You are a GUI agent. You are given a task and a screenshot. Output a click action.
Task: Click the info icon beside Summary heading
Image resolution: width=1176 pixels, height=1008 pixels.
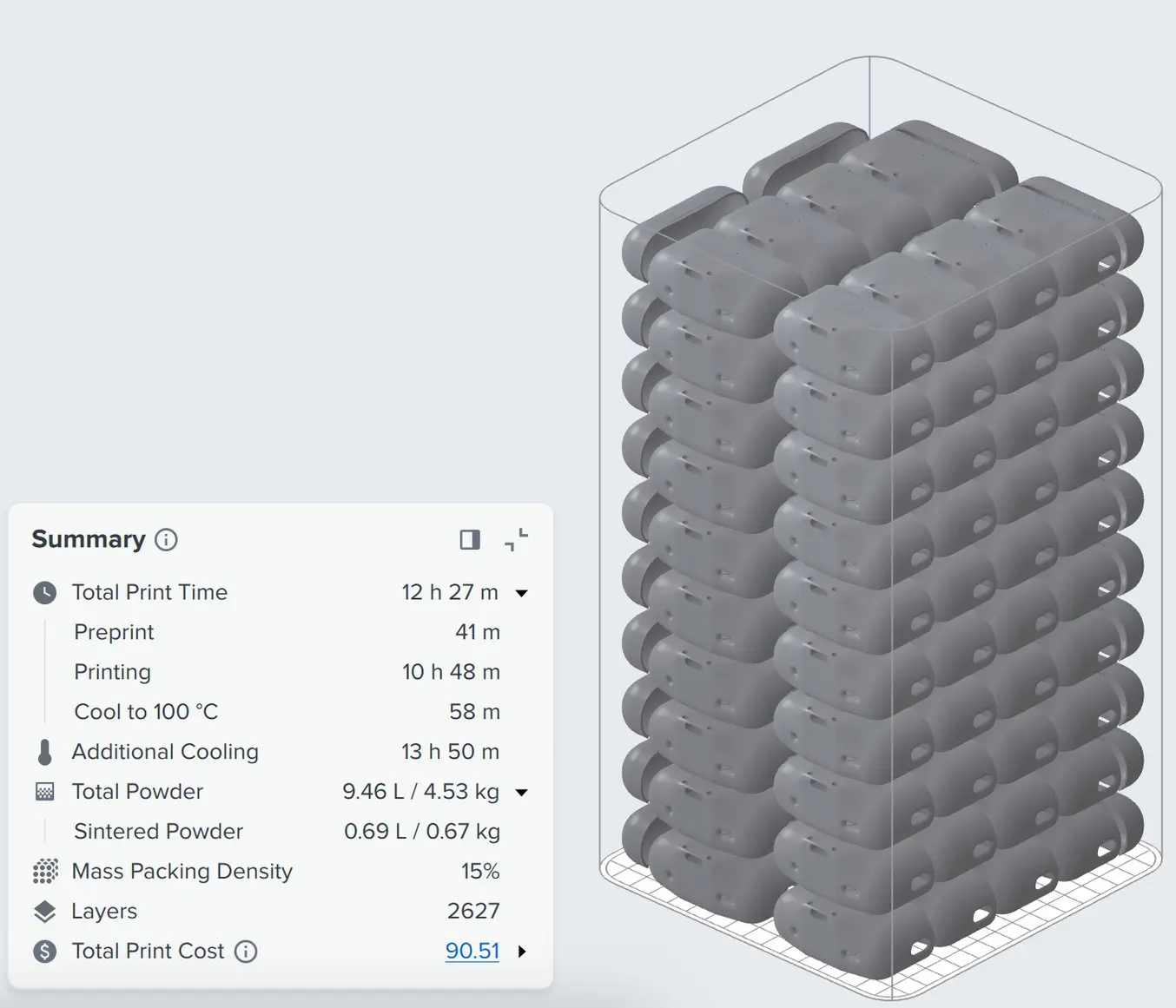tap(166, 540)
